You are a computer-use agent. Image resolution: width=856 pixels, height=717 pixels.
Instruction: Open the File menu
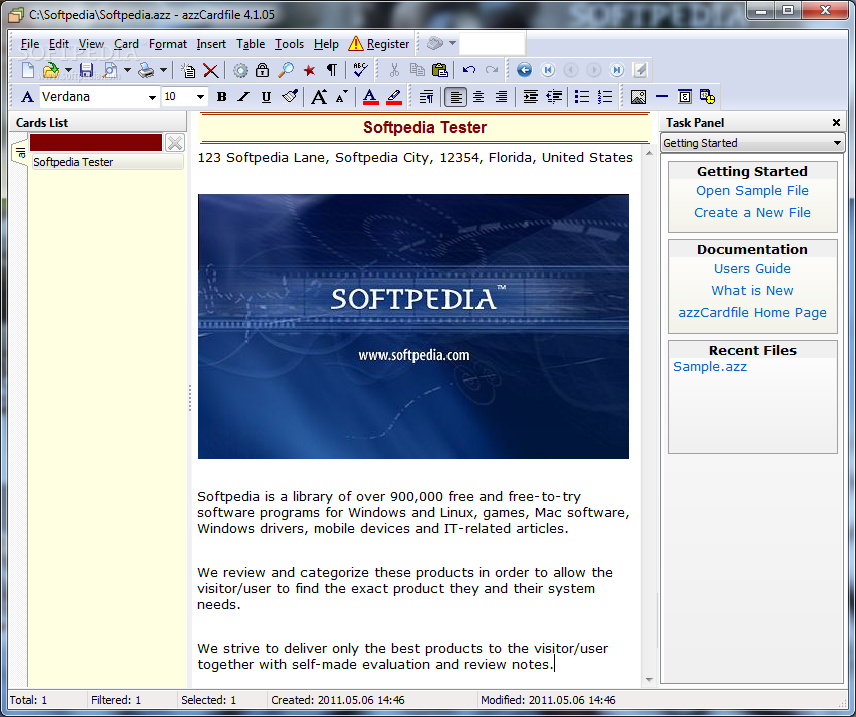coord(29,44)
